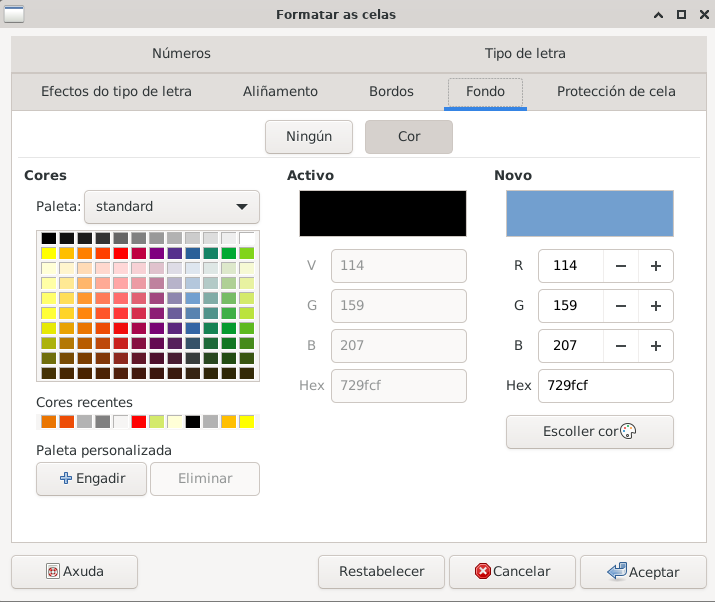The height and width of the screenshot is (602, 715).
Task: Pick black swatch in standard palette
Action: point(49,238)
